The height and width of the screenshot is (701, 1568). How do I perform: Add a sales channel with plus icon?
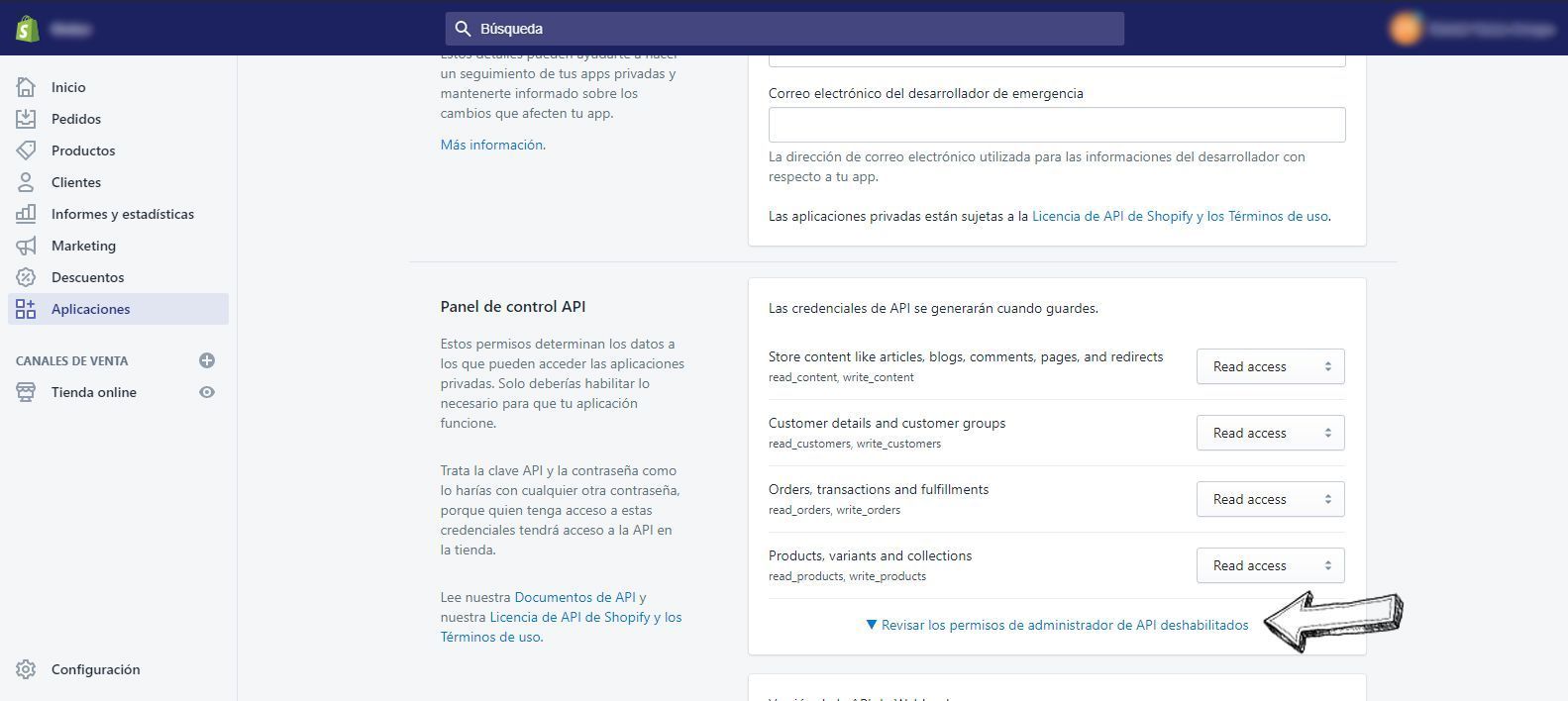(207, 360)
